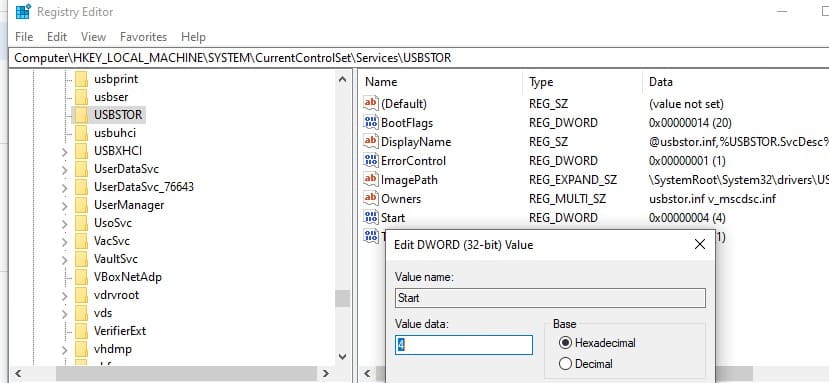Expand the VaultSvc key
Screen dimensions: 829x383
coord(65,260)
